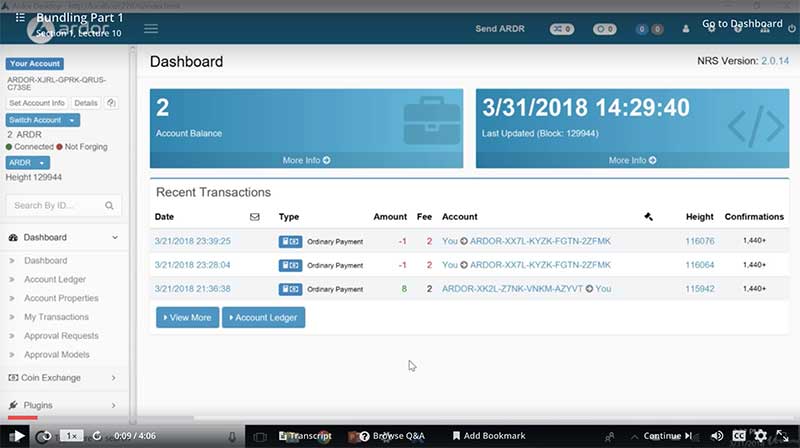Open the course section list icon
This screenshot has height=448, width=800.
pos(20,18)
